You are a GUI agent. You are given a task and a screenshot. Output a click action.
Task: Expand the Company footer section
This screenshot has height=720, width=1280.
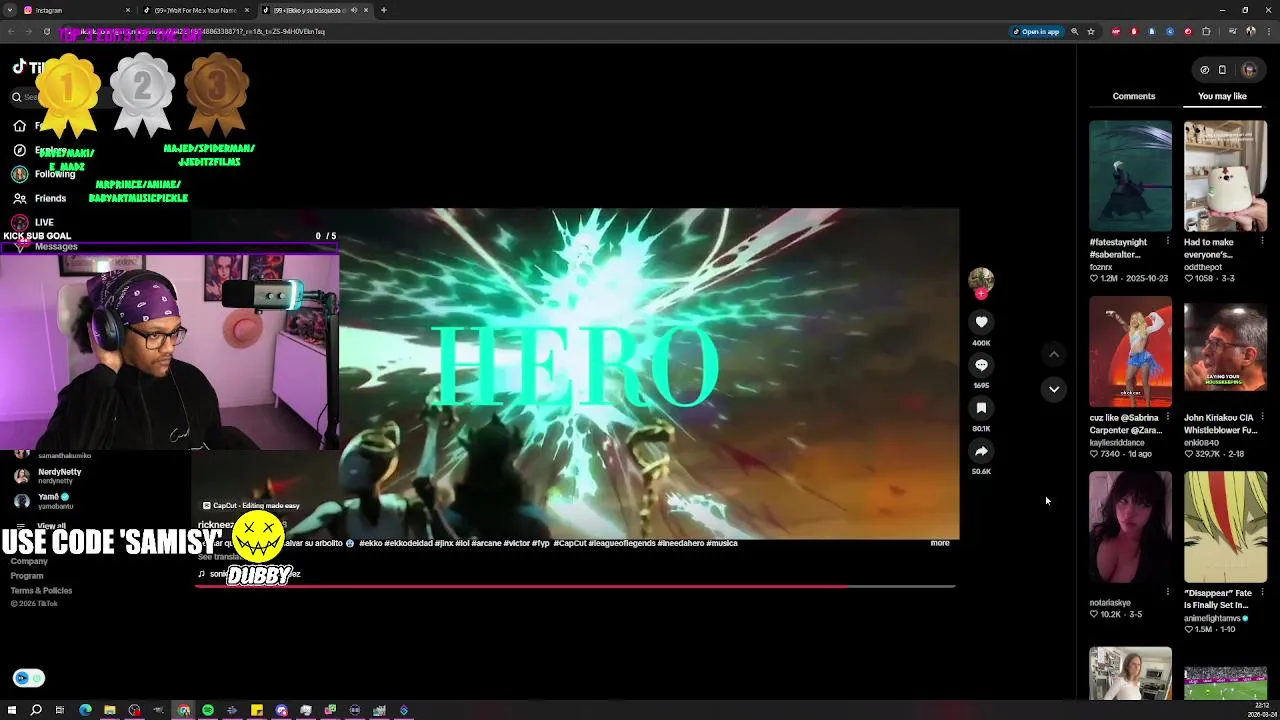[29, 561]
